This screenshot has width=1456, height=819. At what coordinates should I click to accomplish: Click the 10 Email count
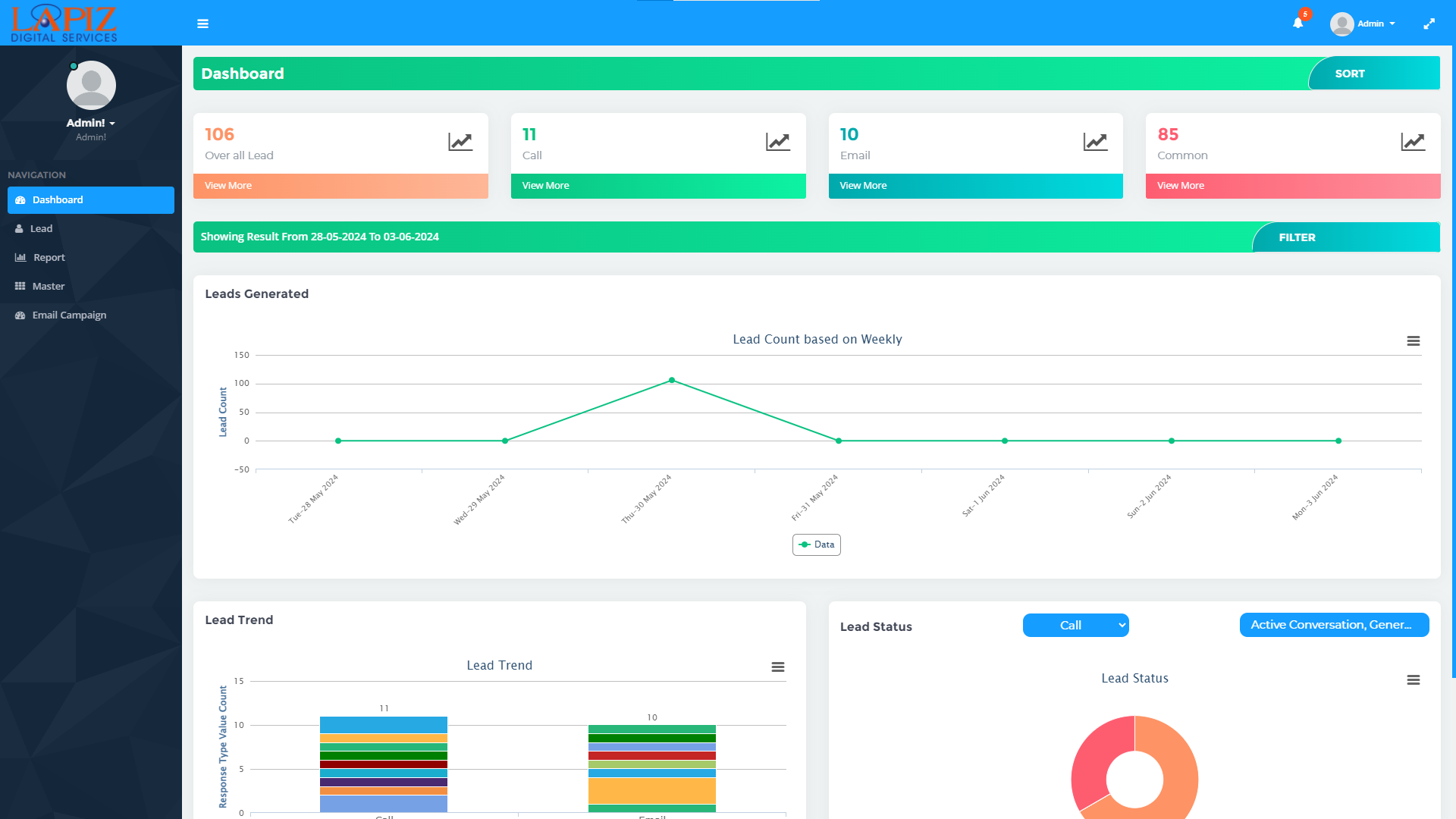[849, 134]
